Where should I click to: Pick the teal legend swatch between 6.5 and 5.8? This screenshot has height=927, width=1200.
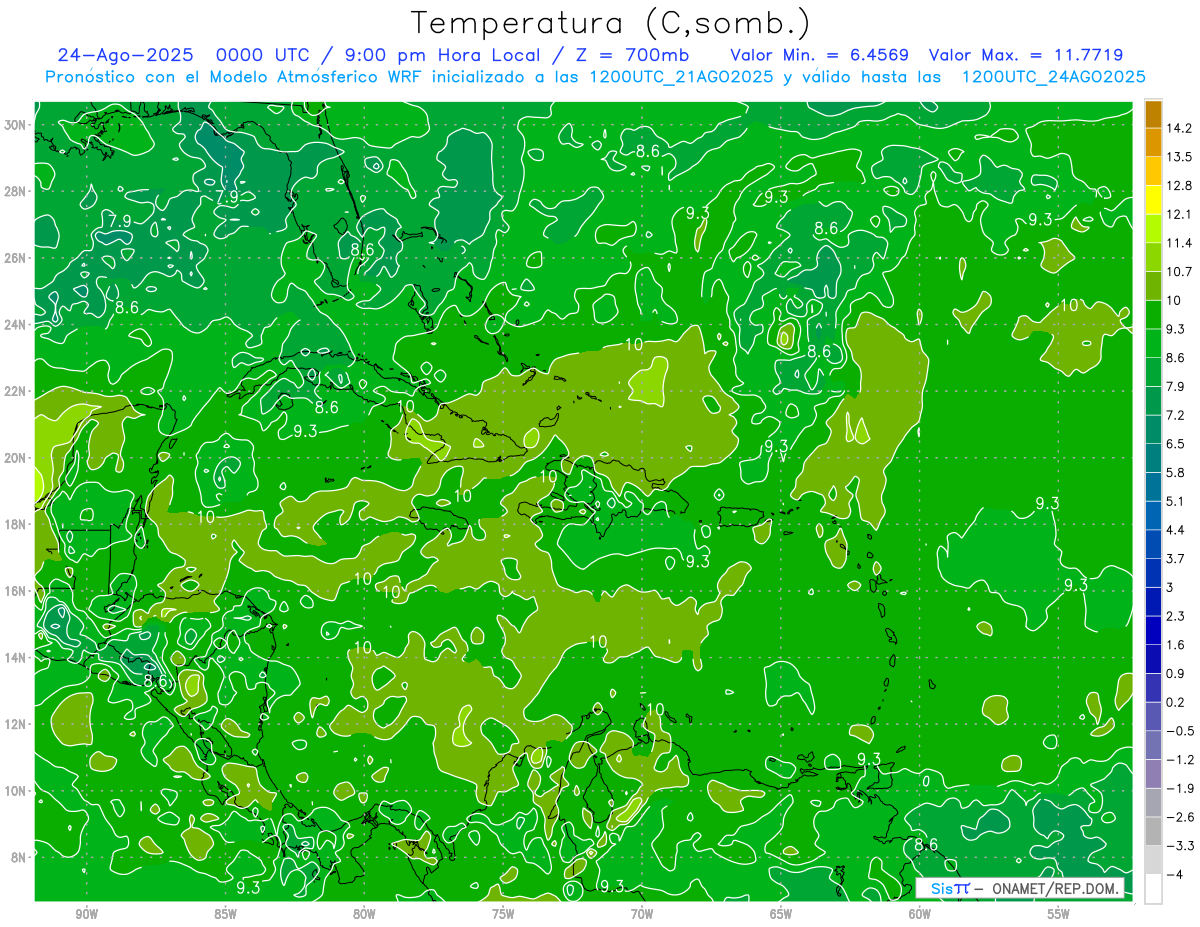point(1153,458)
